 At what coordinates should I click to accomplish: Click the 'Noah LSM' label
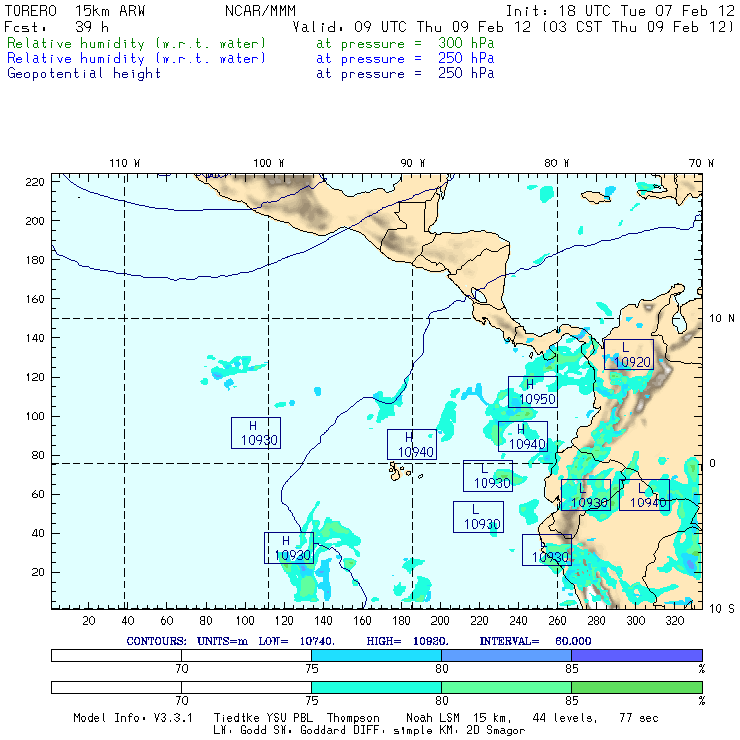point(433,718)
